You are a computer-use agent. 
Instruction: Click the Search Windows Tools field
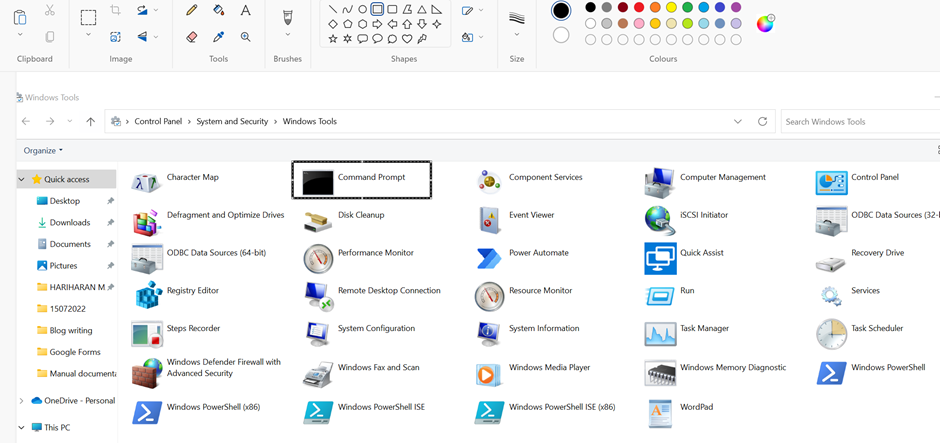[860, 121]
